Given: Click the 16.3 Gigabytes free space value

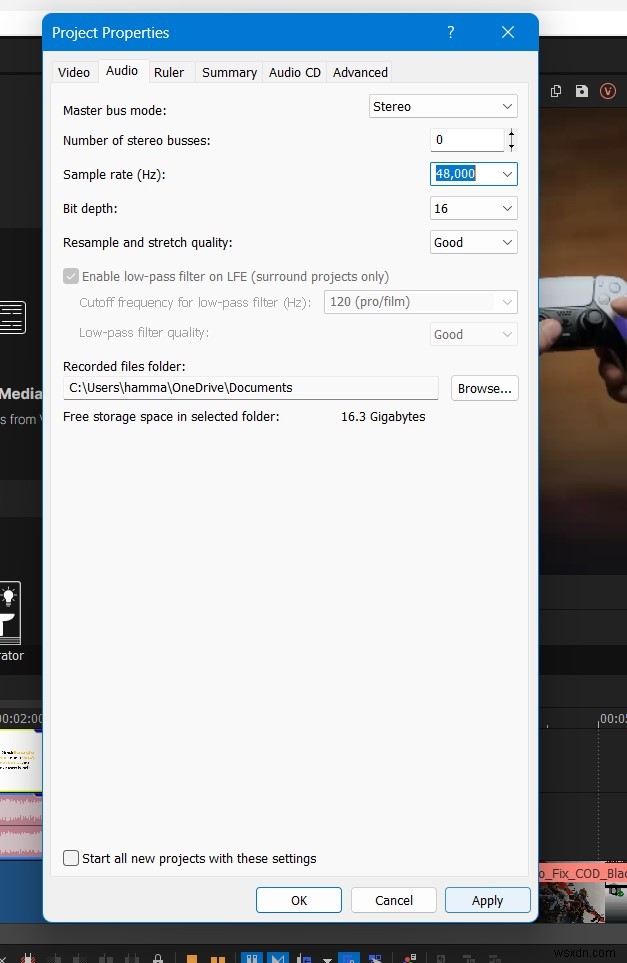Looking at the screenshot, I should 383,416.
